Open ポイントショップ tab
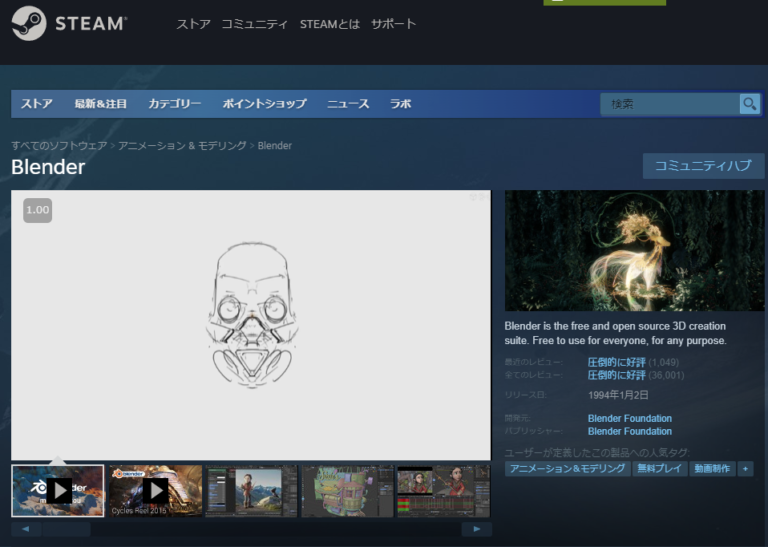 click(264, 104)
